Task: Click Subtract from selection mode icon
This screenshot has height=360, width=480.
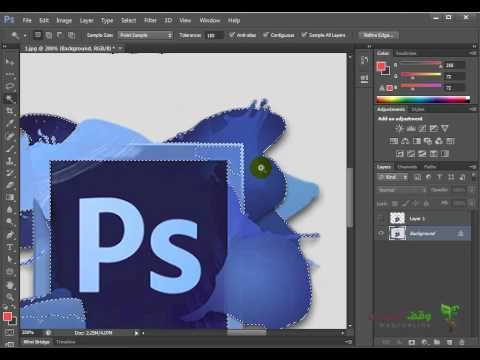Action: click(60, 35)
